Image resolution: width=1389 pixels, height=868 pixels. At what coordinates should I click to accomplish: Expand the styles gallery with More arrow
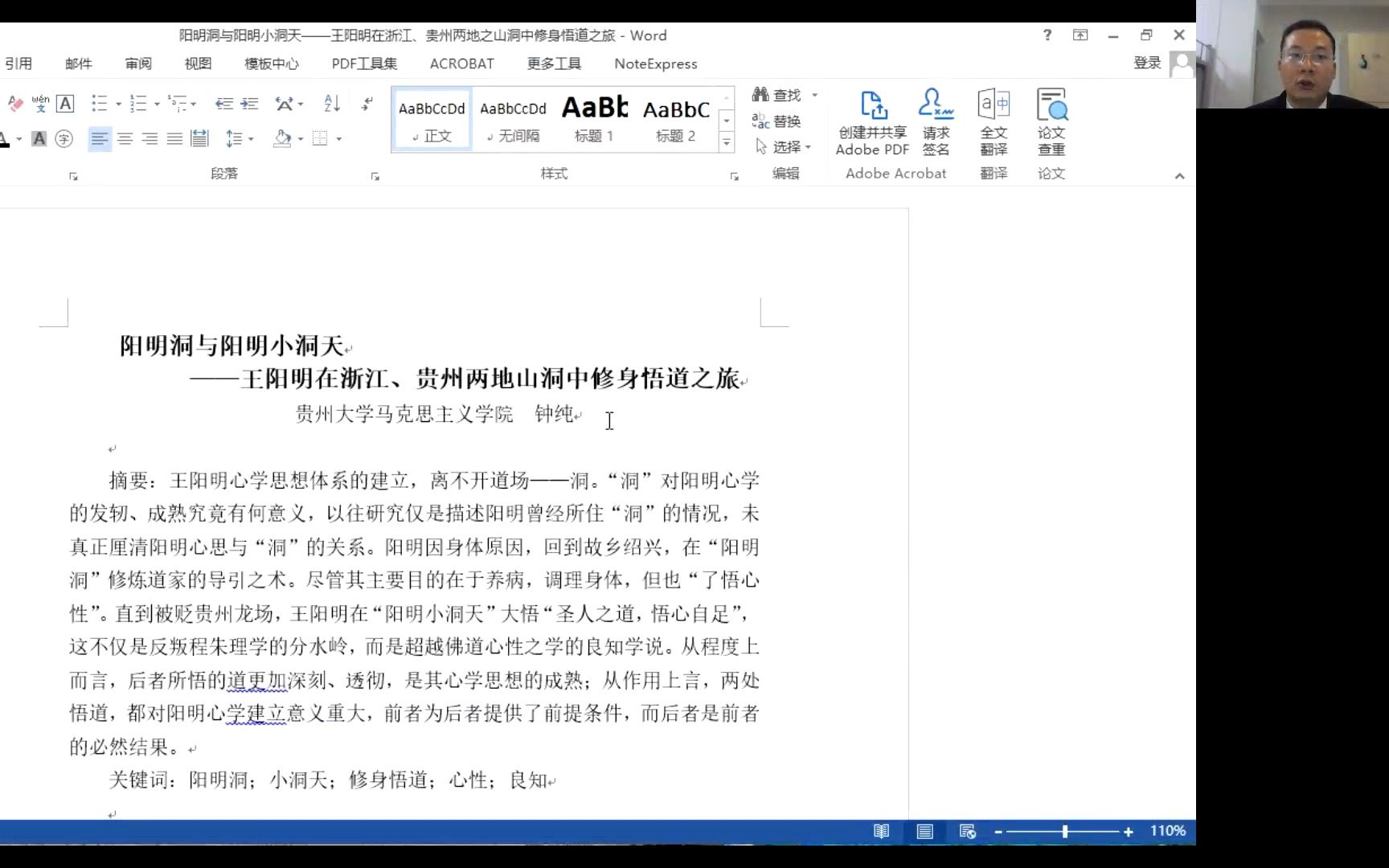(726, 143)
